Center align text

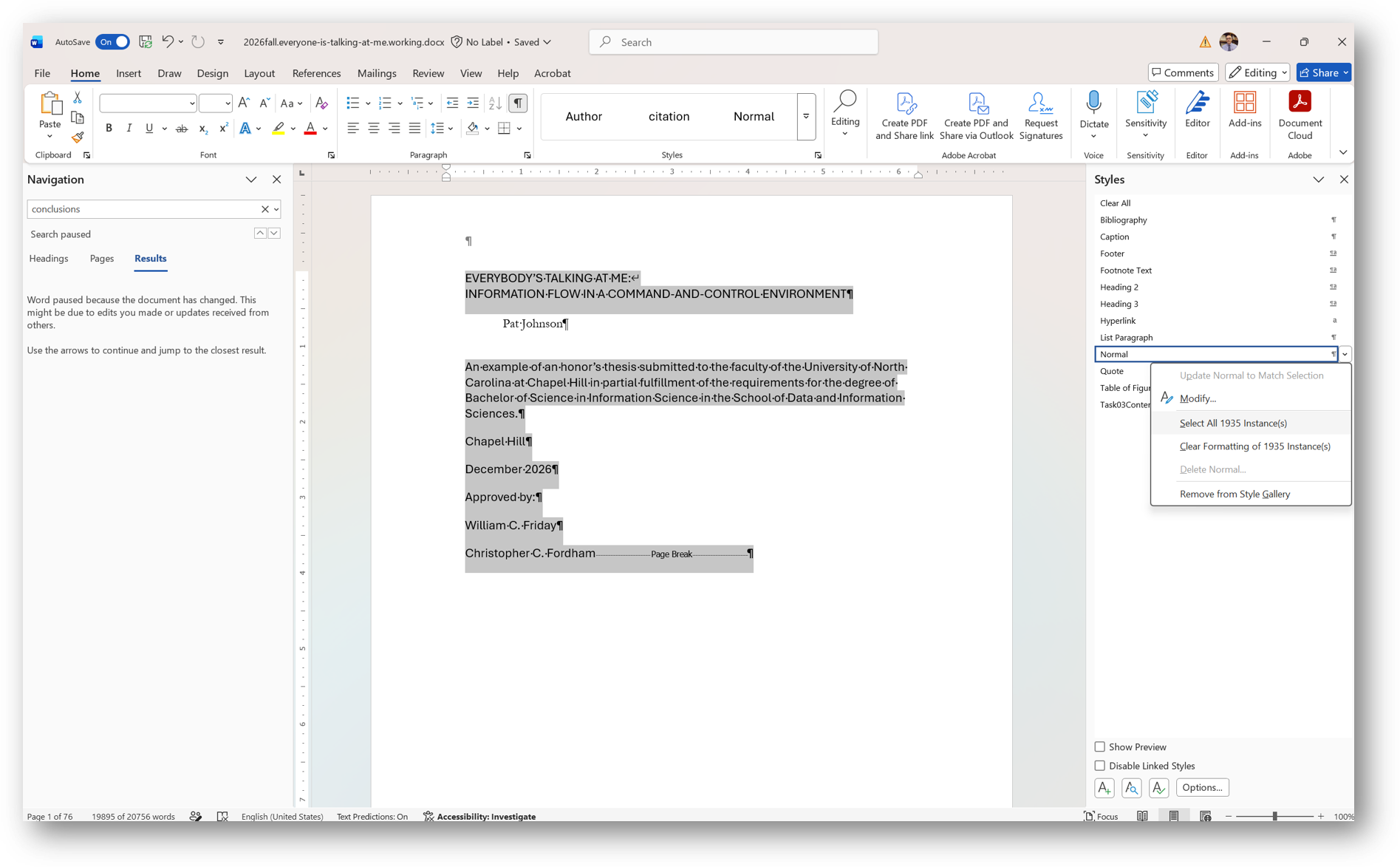374,129
